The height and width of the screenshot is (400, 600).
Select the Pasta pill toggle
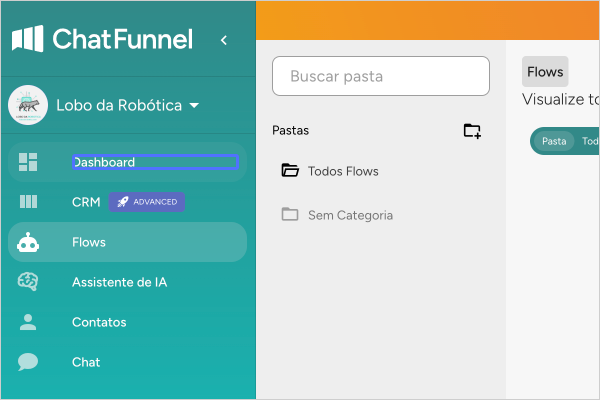[554, 141]
